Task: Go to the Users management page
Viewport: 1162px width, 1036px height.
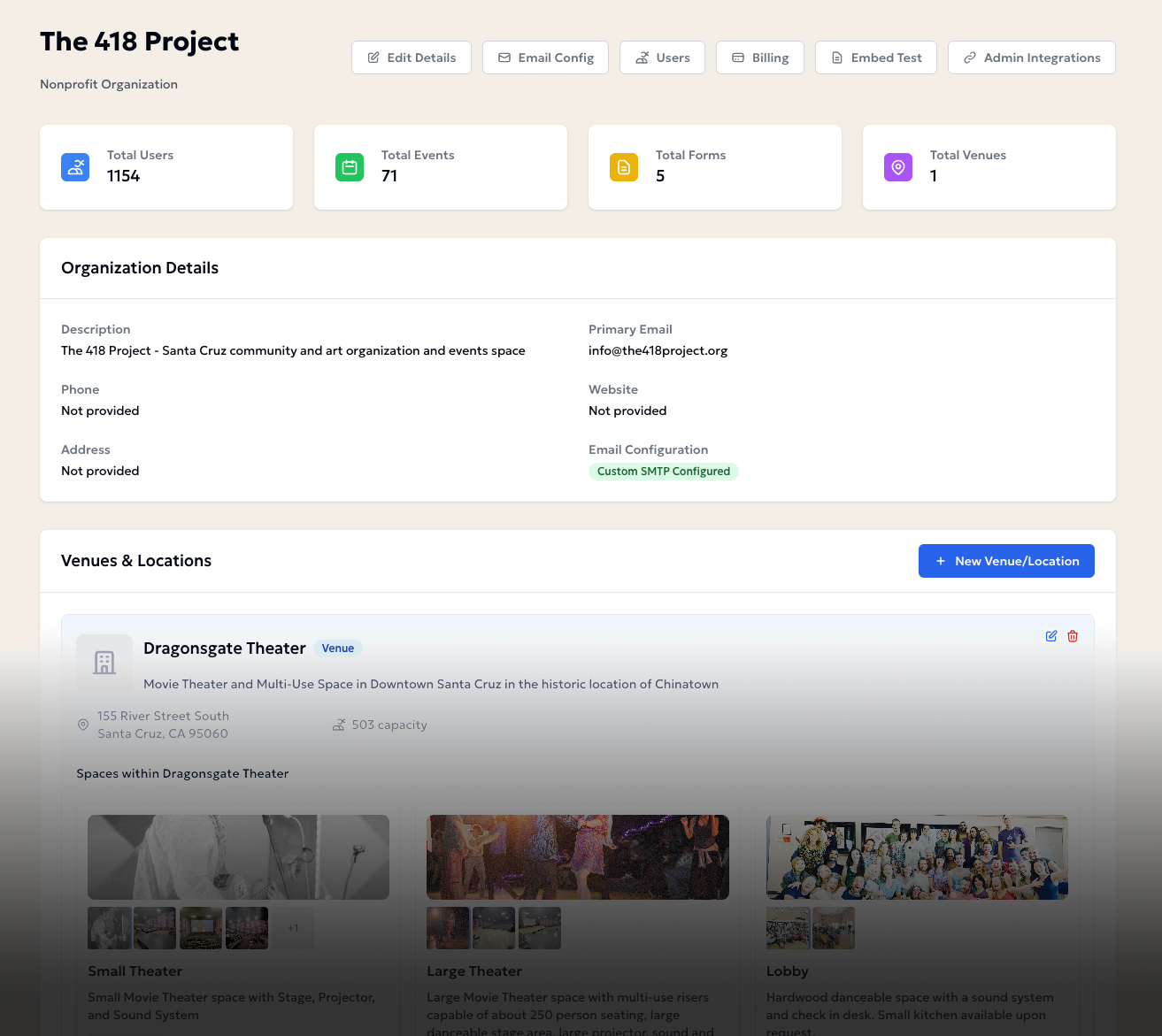Action: [x=662, y=58]
